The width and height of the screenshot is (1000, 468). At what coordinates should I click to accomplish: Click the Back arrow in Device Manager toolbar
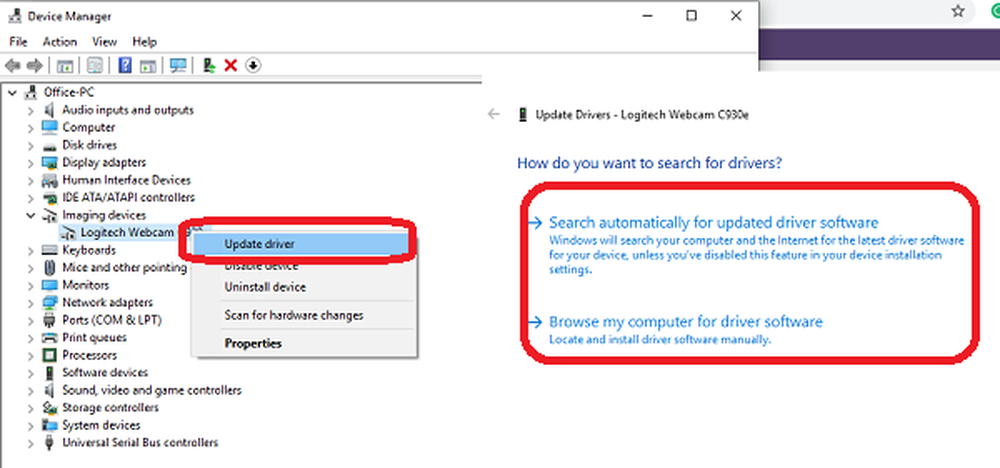point(12,65)
